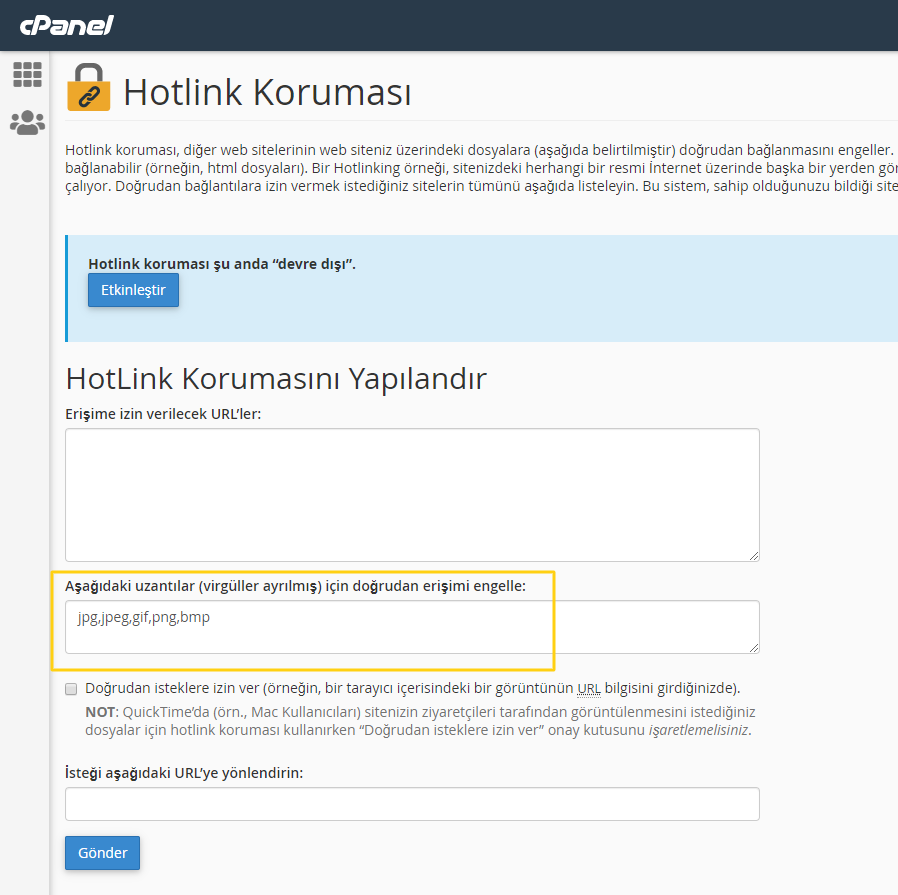Click the resize grip of the extensions textarea
Screen dimensions: 898x895
[753, 646]
